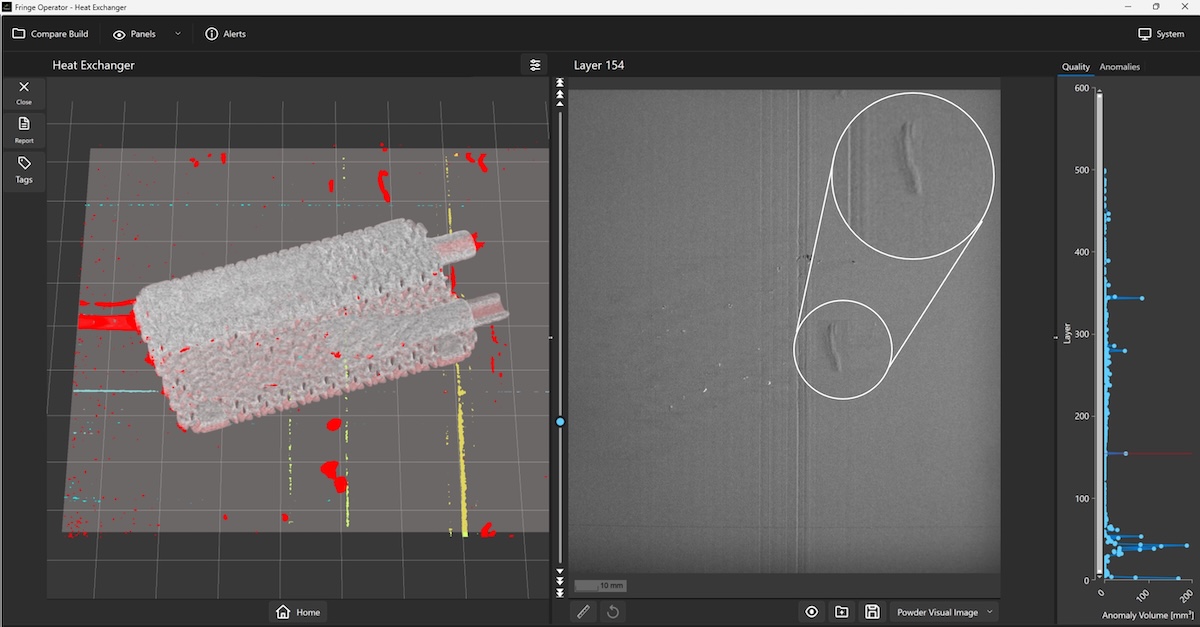Image resolution: width=1200 pixels, height=627 pixels.
Task: Open the Report icon in left sidebar
Action: pos(24,129)
